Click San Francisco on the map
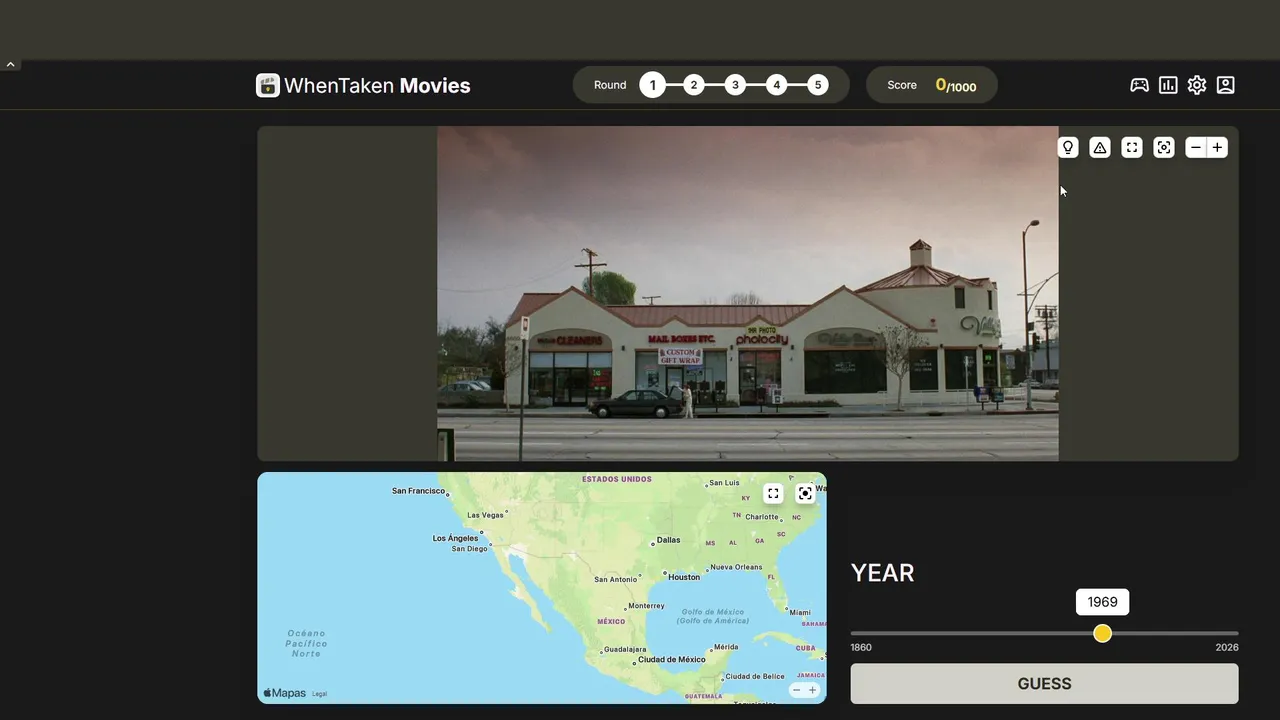Viewport: 1280px width, 720px height. coord(418,491)
